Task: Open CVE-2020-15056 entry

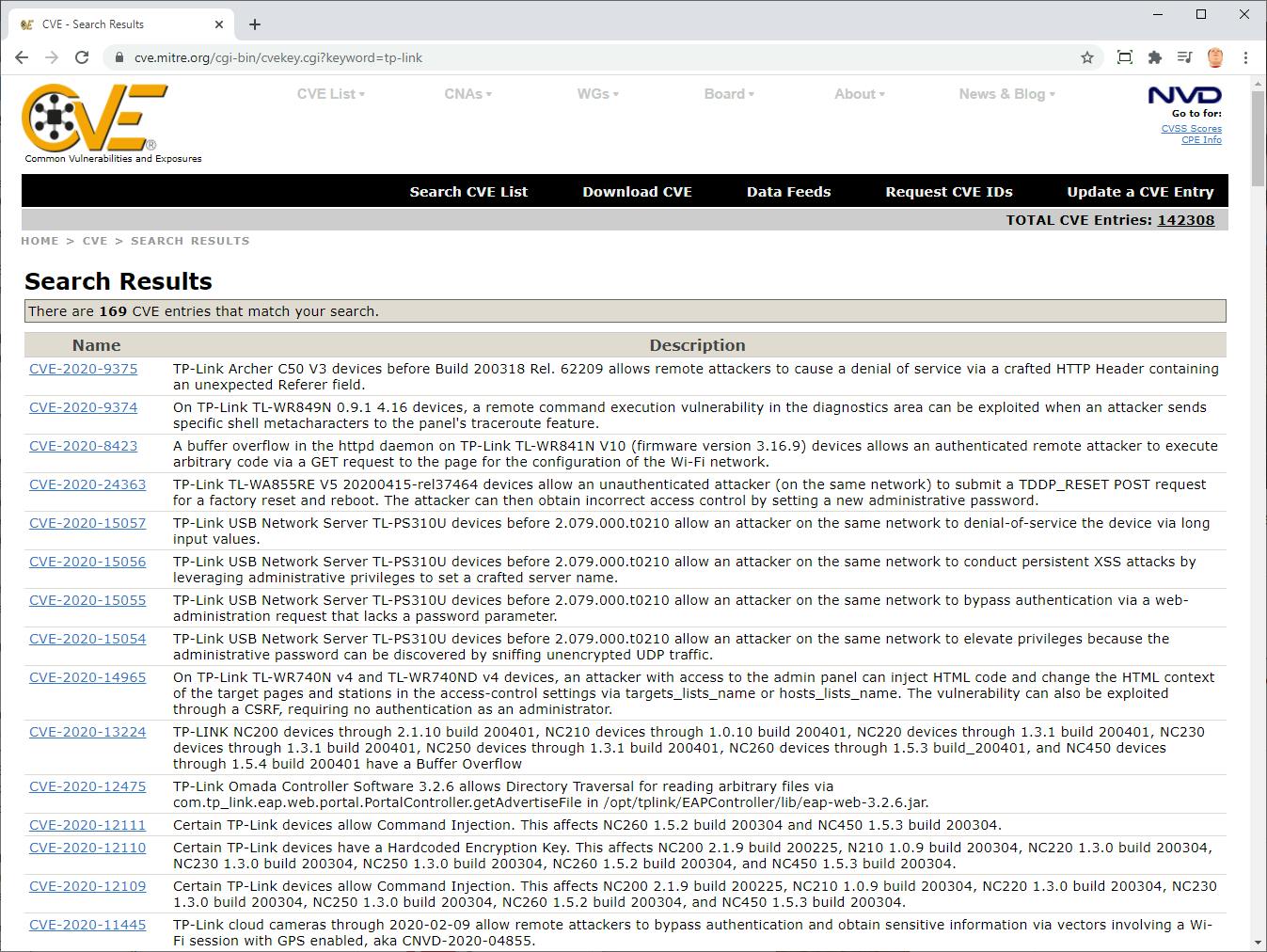Action: pyautogui.click(x=87, y=562)
